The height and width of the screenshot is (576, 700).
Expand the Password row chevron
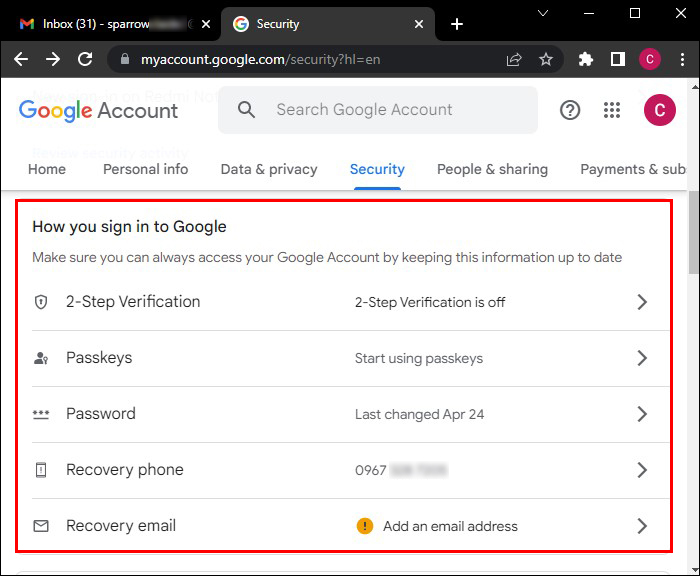pos(643,414)
